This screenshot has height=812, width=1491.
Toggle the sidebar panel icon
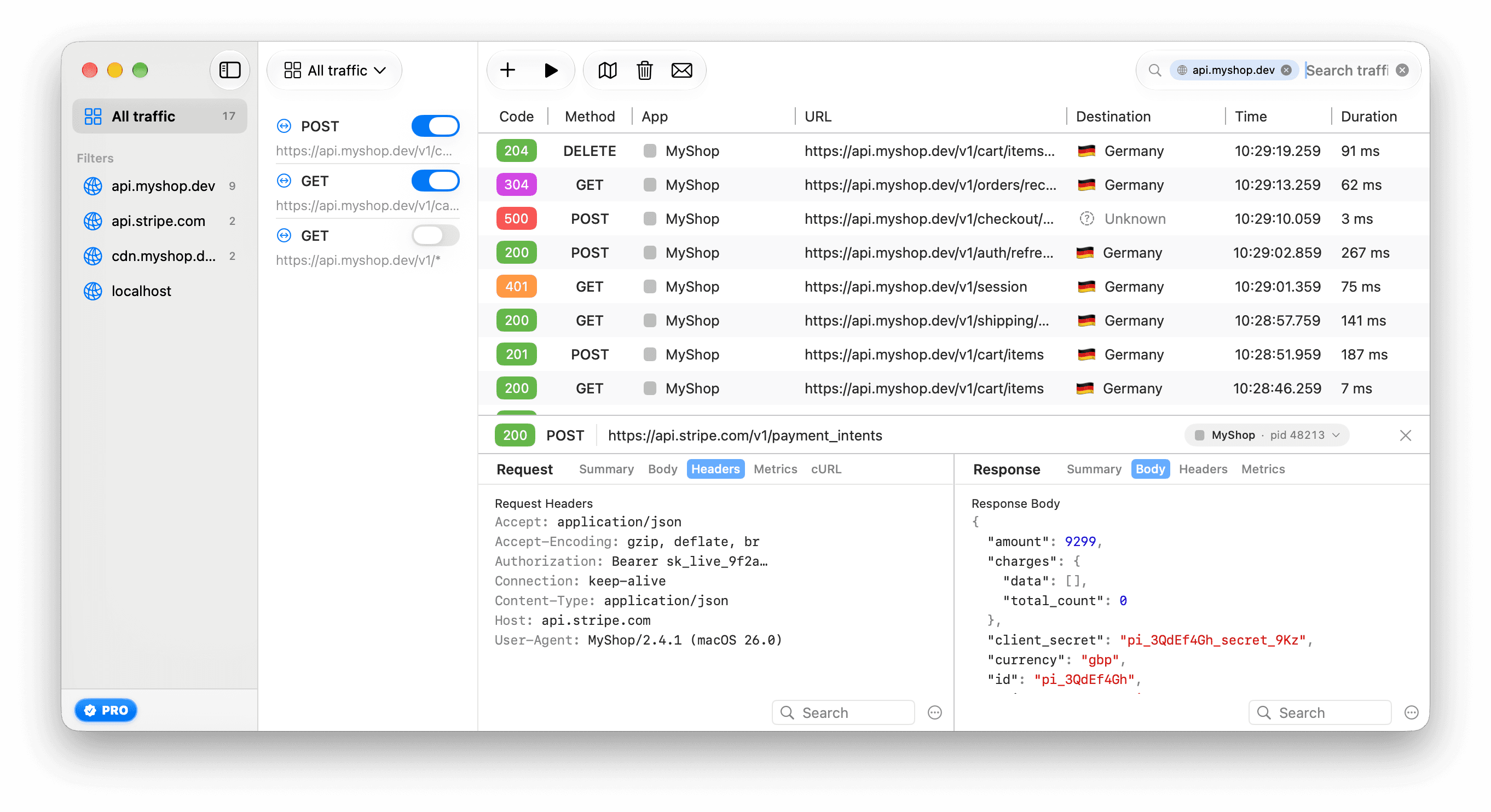pyautogui.click(x=230, y=70)
